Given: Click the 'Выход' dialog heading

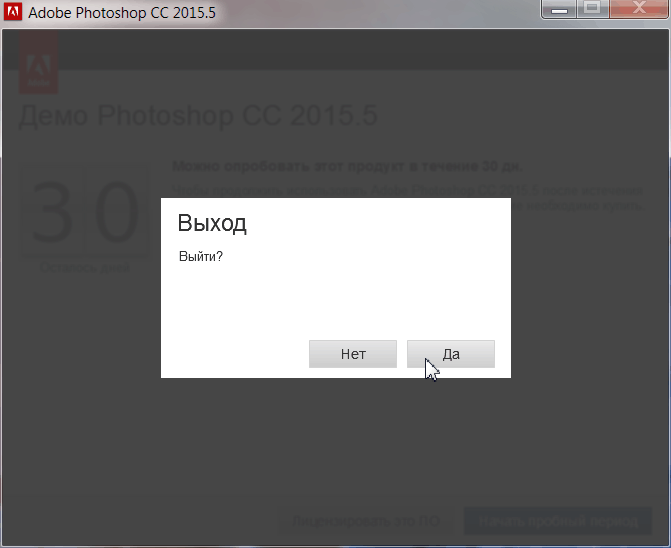Looking at the screenshot, I should click(x=212, y=223).
